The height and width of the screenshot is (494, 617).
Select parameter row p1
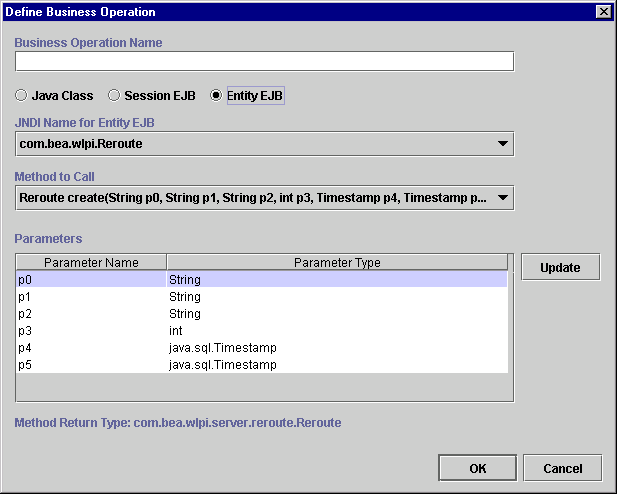(x=262, y=296)
